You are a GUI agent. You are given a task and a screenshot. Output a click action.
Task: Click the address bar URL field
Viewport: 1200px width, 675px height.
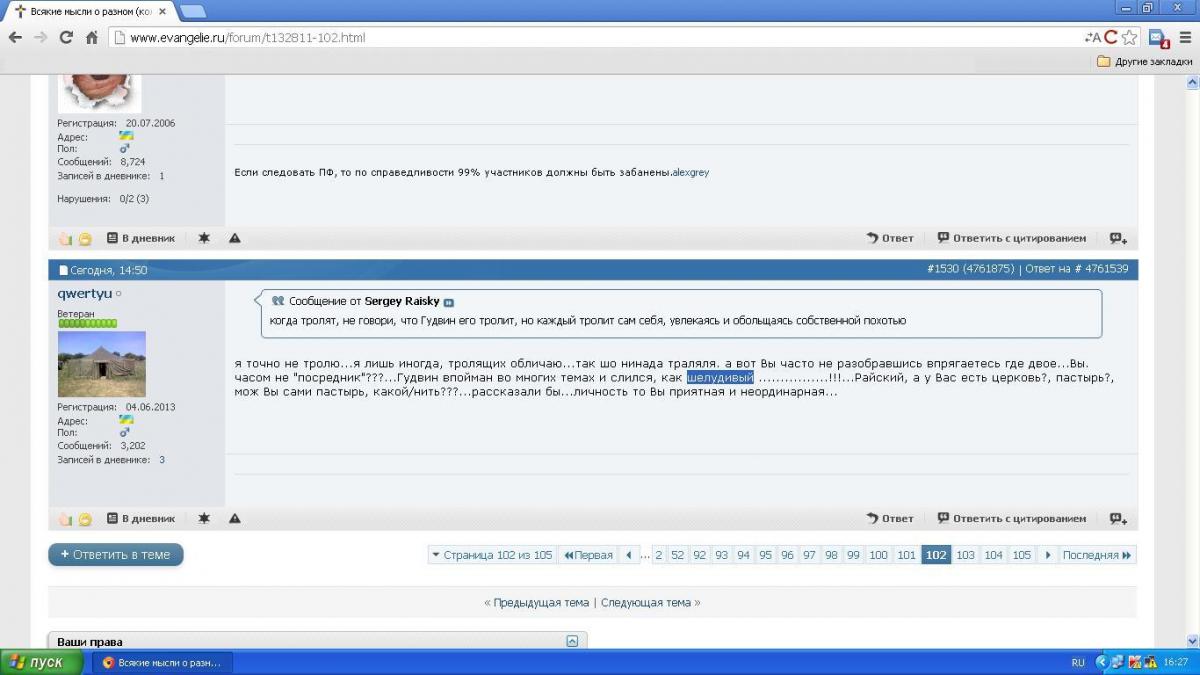600,38
